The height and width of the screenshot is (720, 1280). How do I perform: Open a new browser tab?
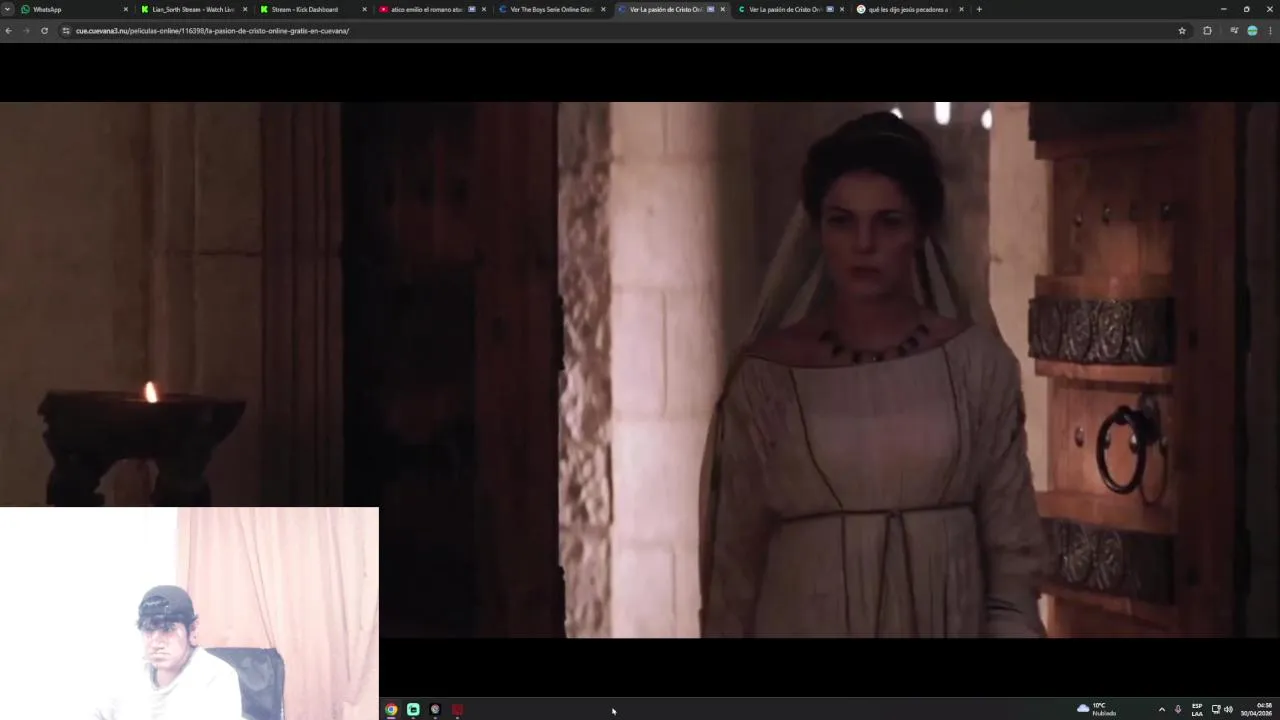(x=979, y=9)
